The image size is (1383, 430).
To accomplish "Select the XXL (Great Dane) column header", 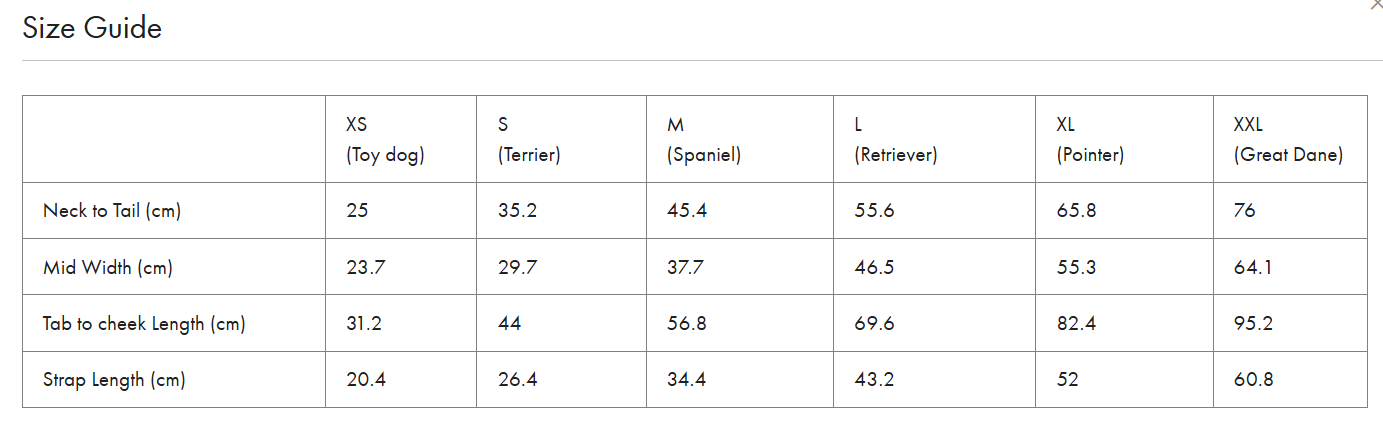I will 1290,139.
